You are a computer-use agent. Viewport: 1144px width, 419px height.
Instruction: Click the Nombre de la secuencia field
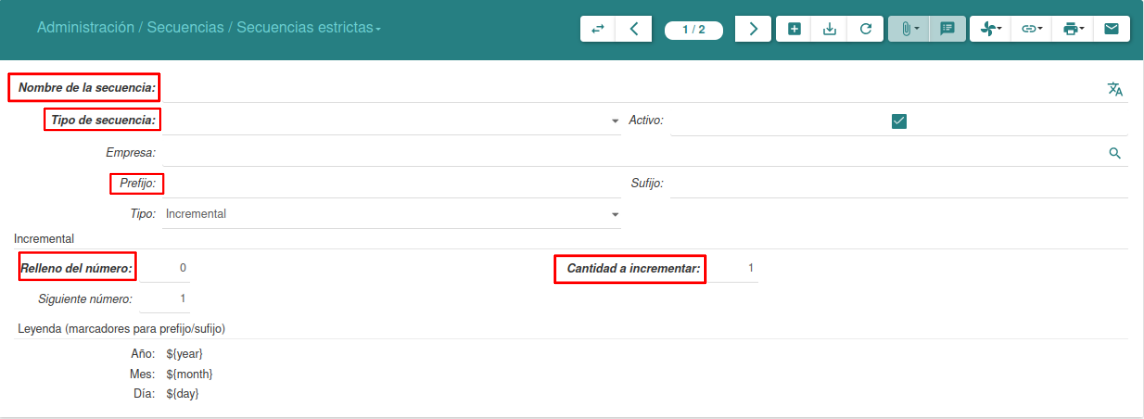point(632,89)
